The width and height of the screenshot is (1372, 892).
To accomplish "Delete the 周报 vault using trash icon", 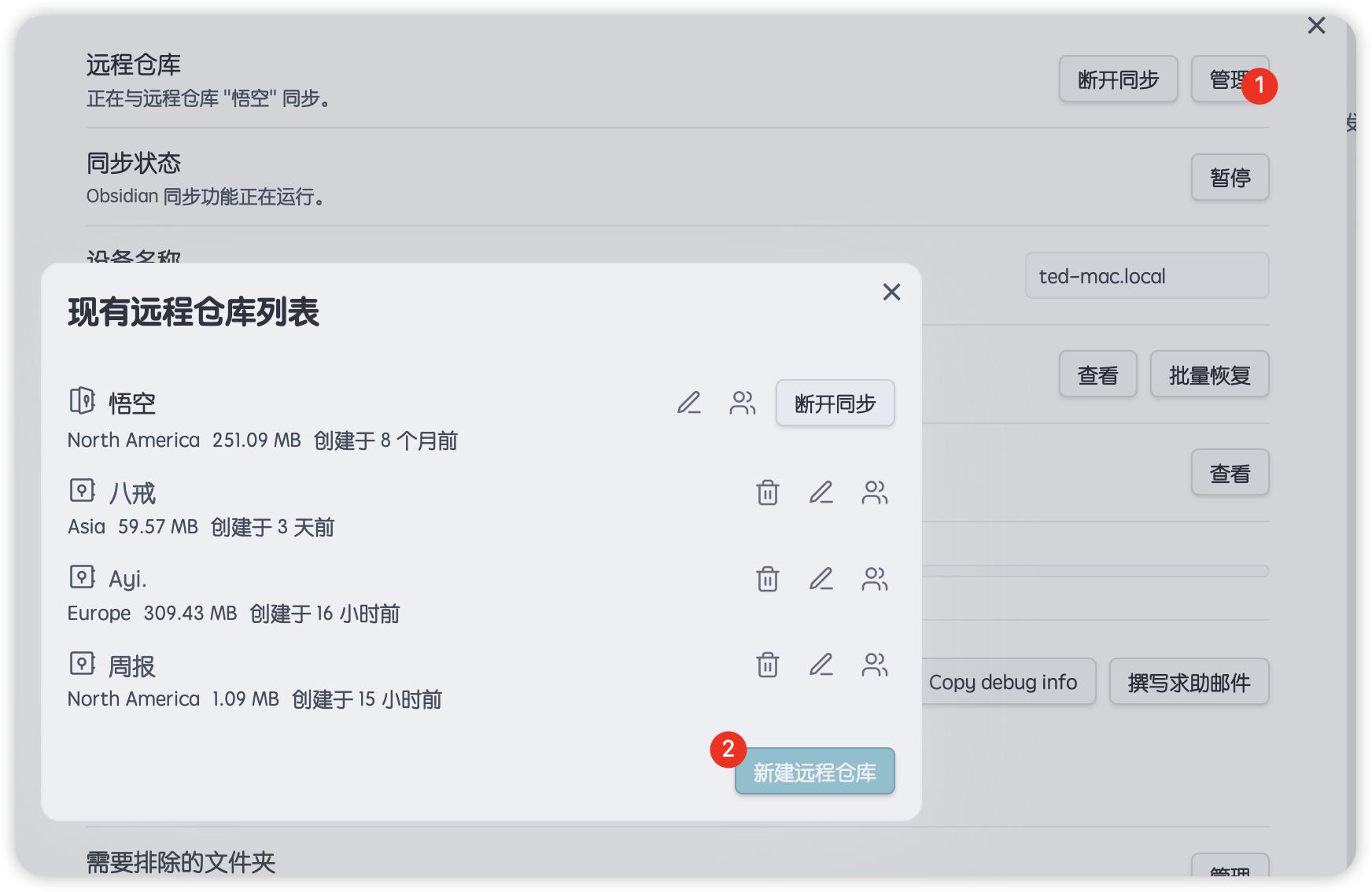I will (767, 665).
